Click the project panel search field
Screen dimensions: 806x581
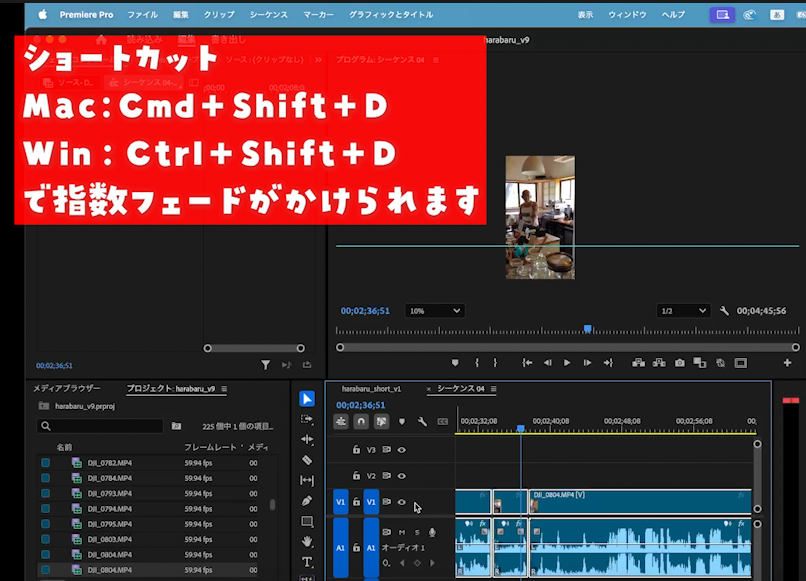(100, 426)
